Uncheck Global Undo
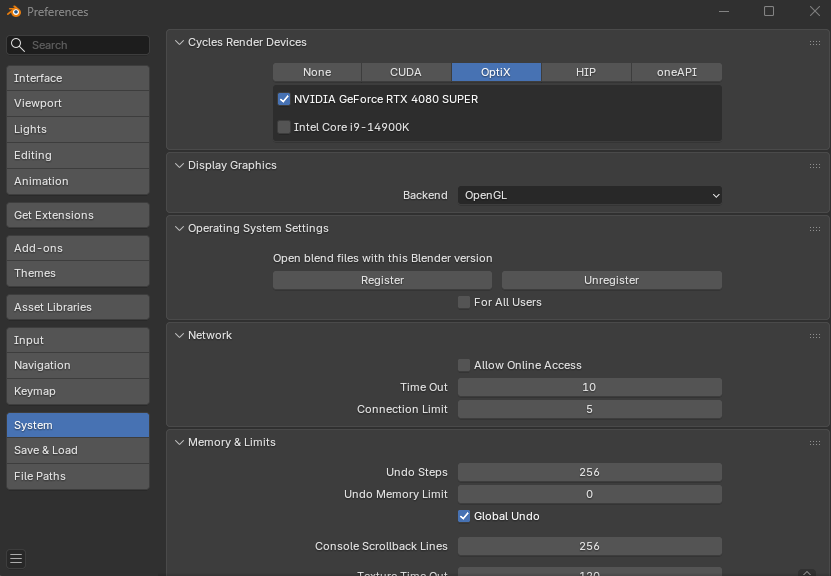Viewport: 831px width, 576px height. coord(464,516)
